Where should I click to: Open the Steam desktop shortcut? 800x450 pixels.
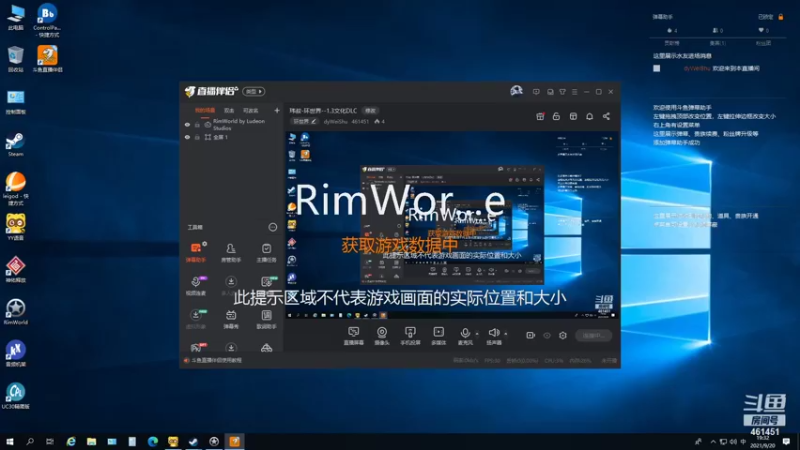tap(15, 144)
